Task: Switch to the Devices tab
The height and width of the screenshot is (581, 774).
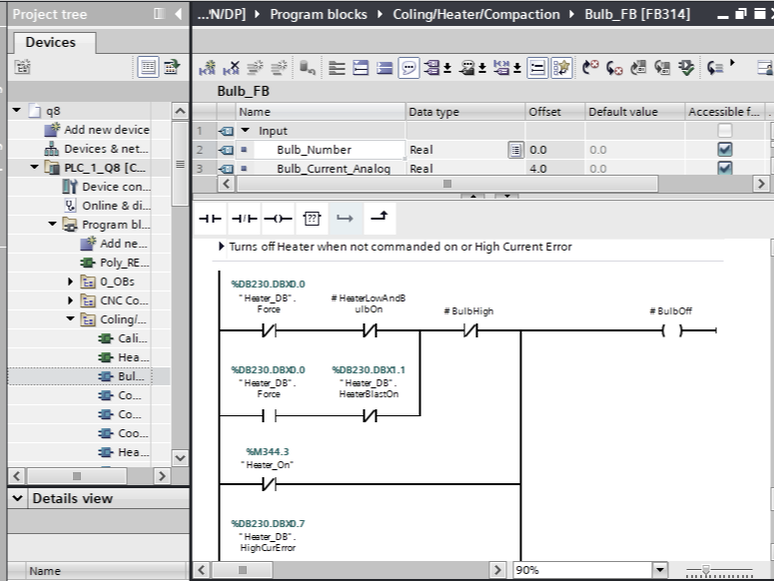Action: 50,42
